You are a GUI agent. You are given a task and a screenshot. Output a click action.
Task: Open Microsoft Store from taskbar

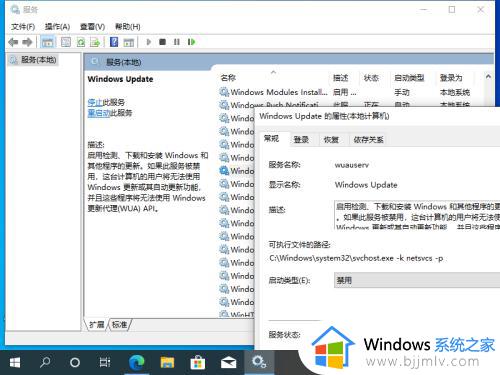click(x=198, y=362)
